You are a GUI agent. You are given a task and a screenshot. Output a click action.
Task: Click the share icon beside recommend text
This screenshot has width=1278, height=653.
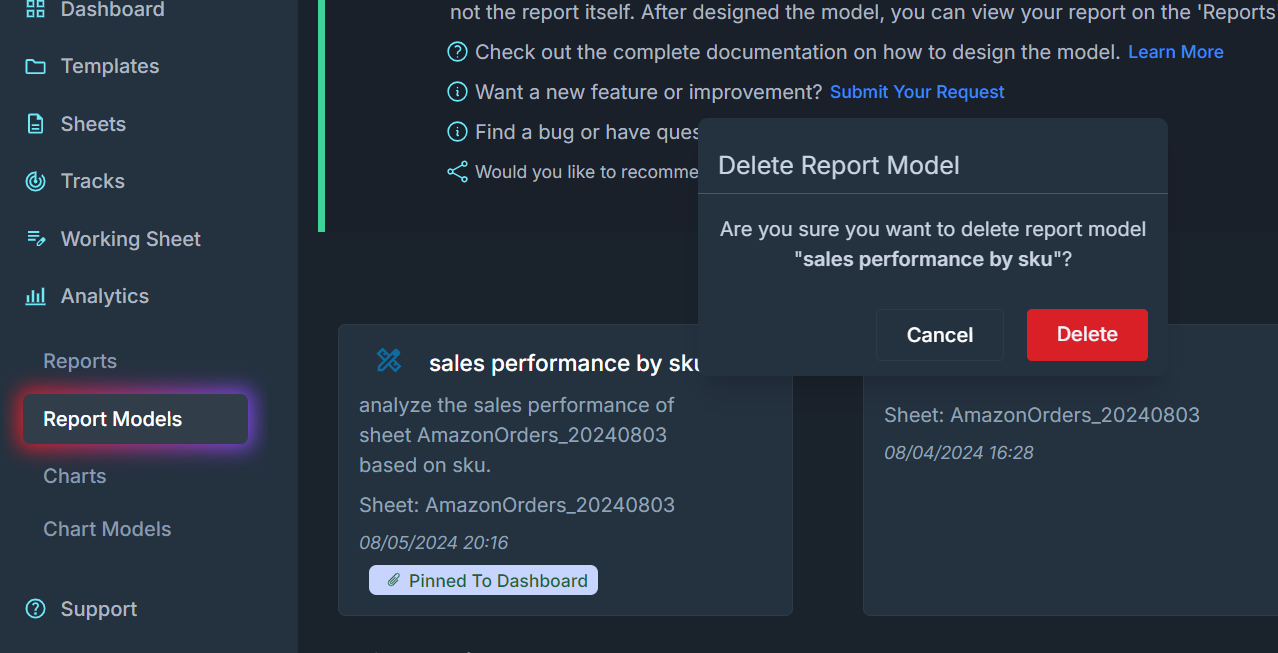tap(457, 172)
